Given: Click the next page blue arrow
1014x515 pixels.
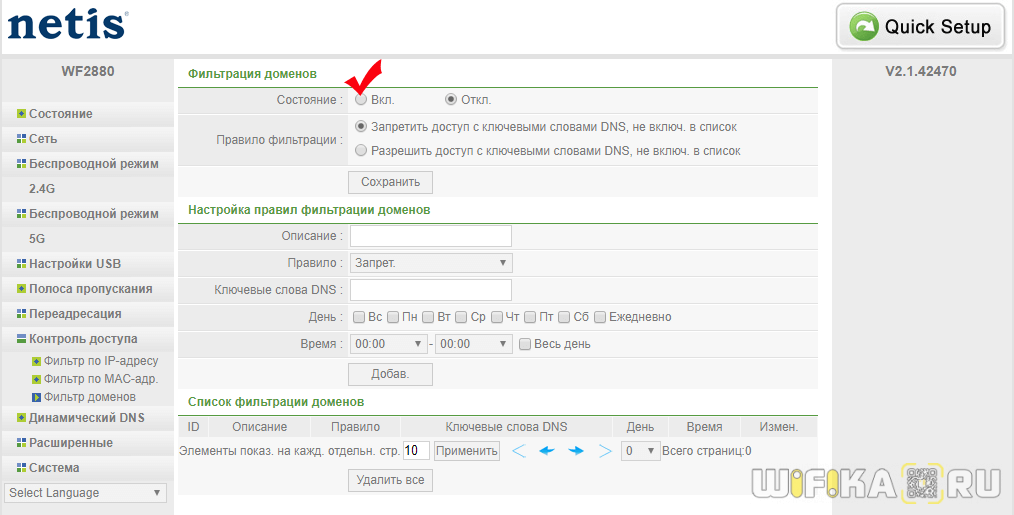Looking at the screenshot, I should click(576, 451).
